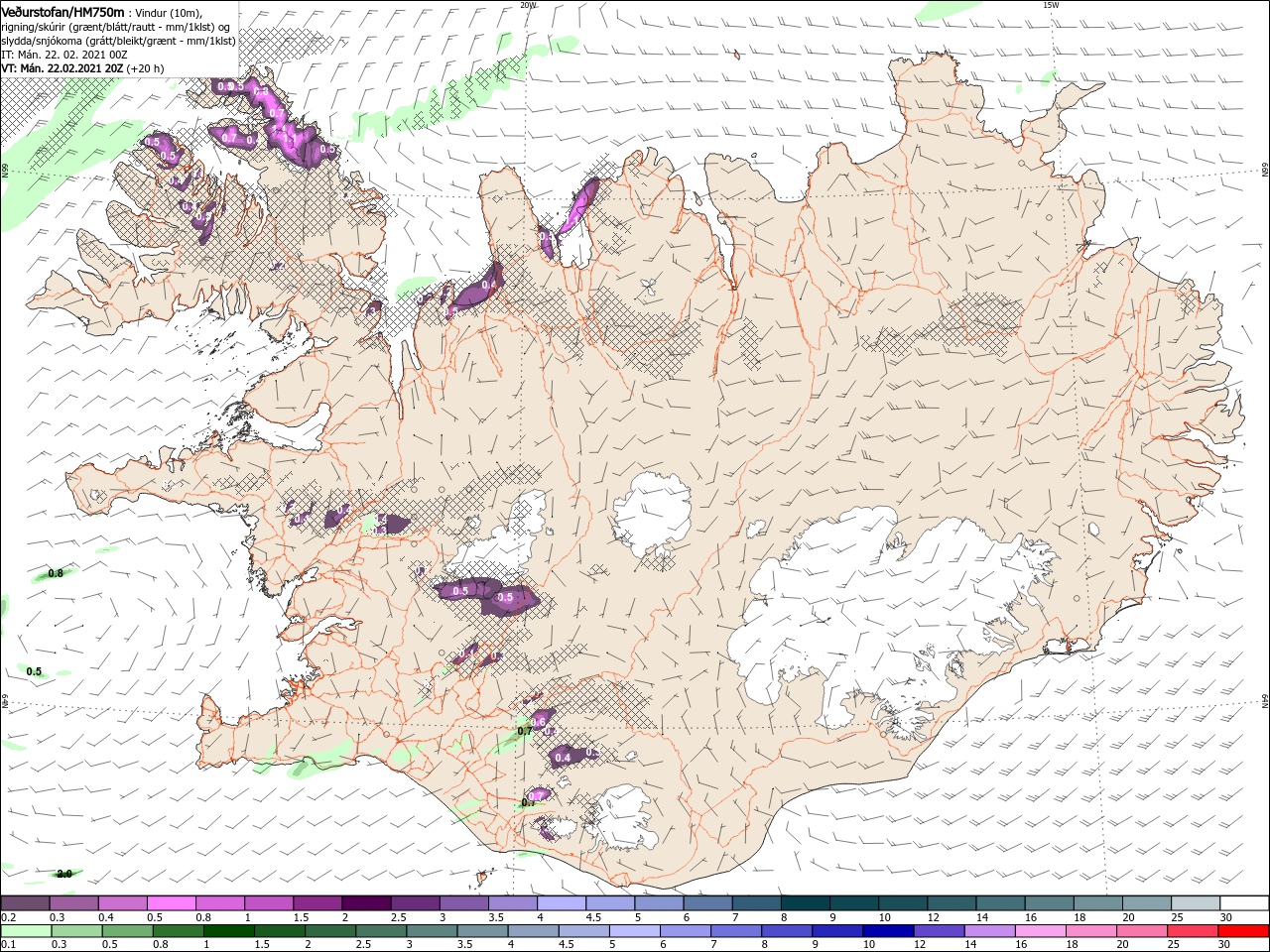Click the '20W' longitude label at top
Viewport: 1270px width, 952px height.
pyautogui.click(x=528, y=5)
